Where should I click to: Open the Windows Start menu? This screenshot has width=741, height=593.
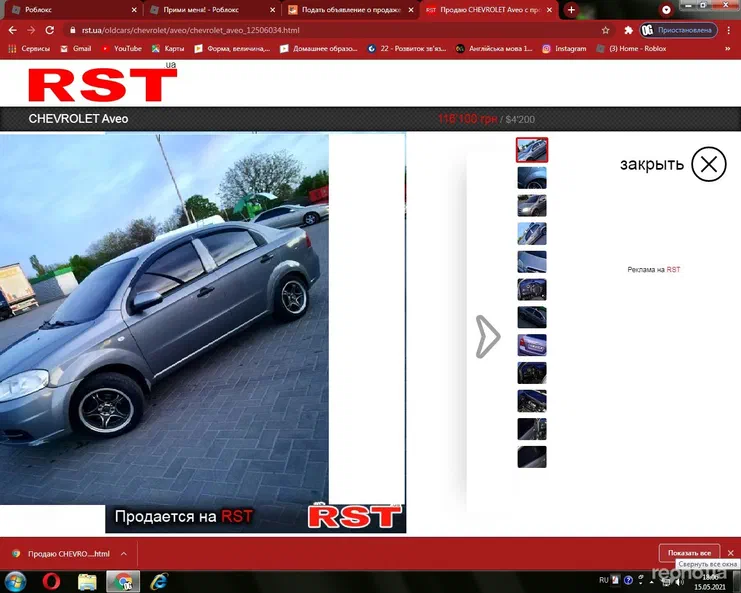[15, 582]
